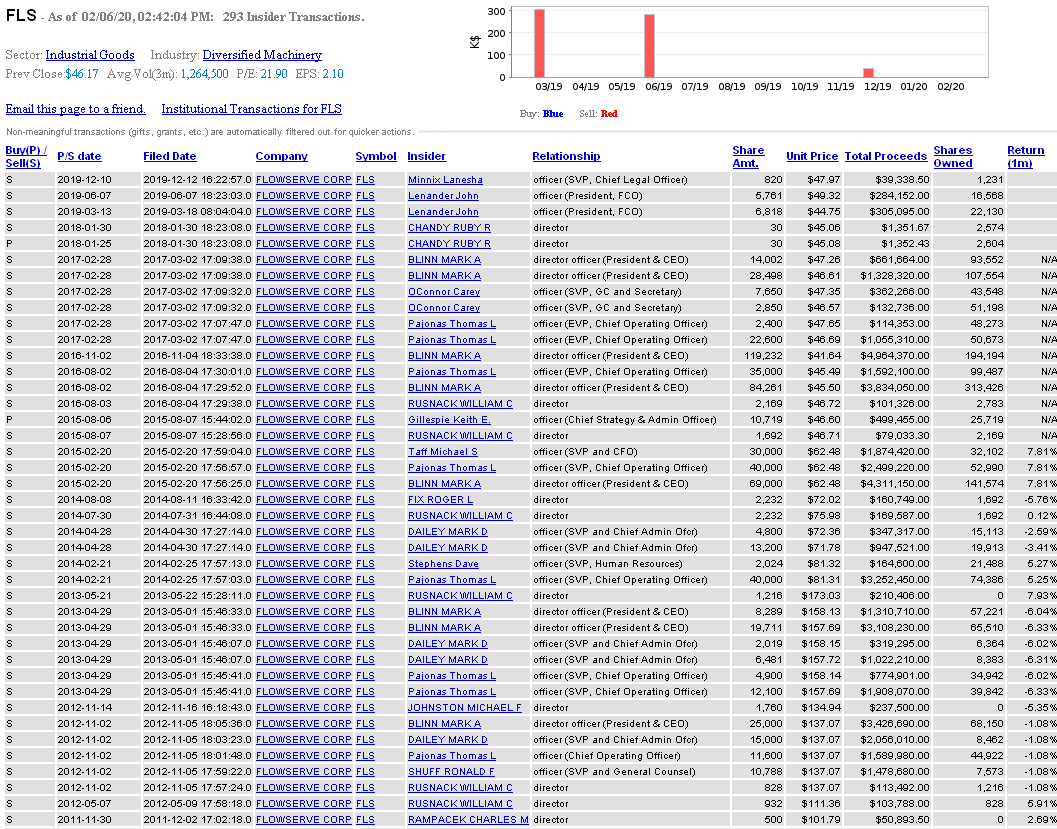Select relationship text 'officer (Chief Strategy & Admin Officer)'
1057x829 pixels.
[x=625, y=419]
